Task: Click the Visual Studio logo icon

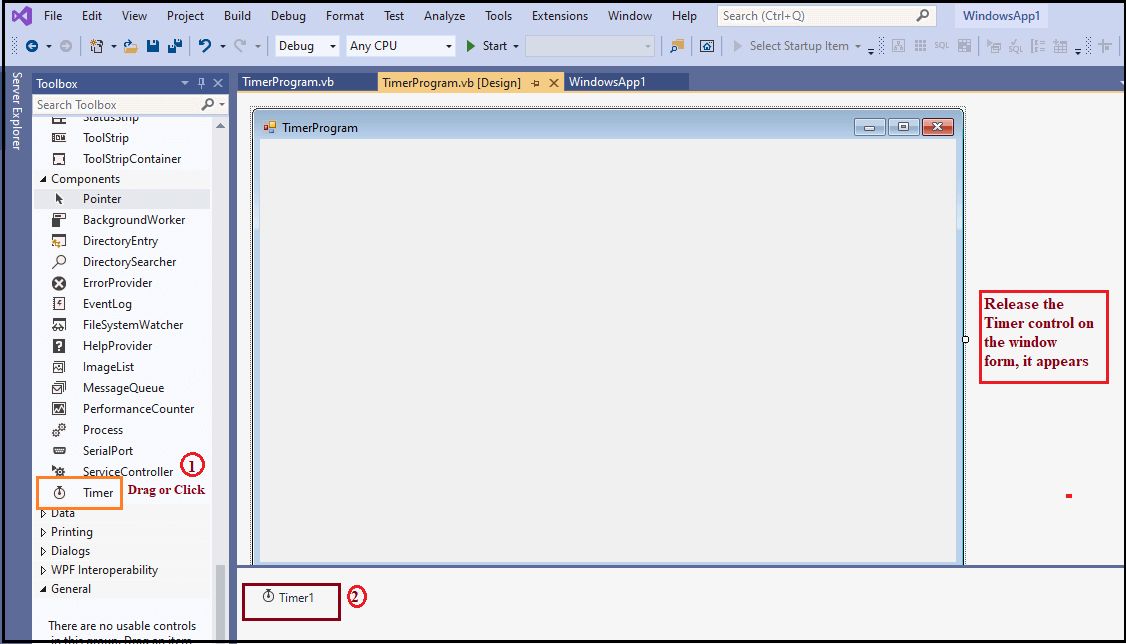Action: (x=22, y=15)
